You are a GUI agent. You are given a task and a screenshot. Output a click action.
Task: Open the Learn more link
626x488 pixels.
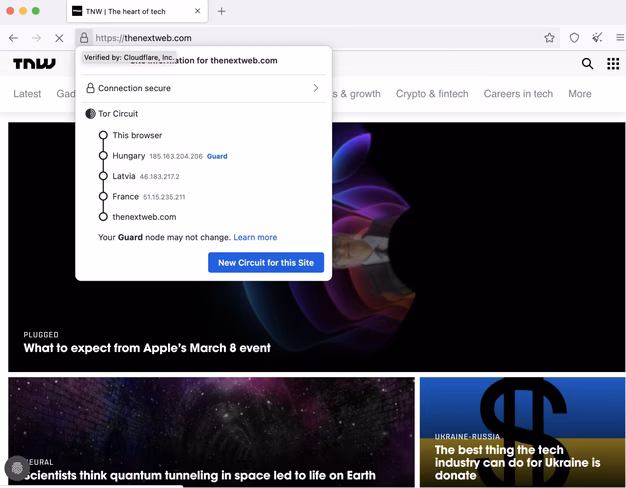(255, 237)
